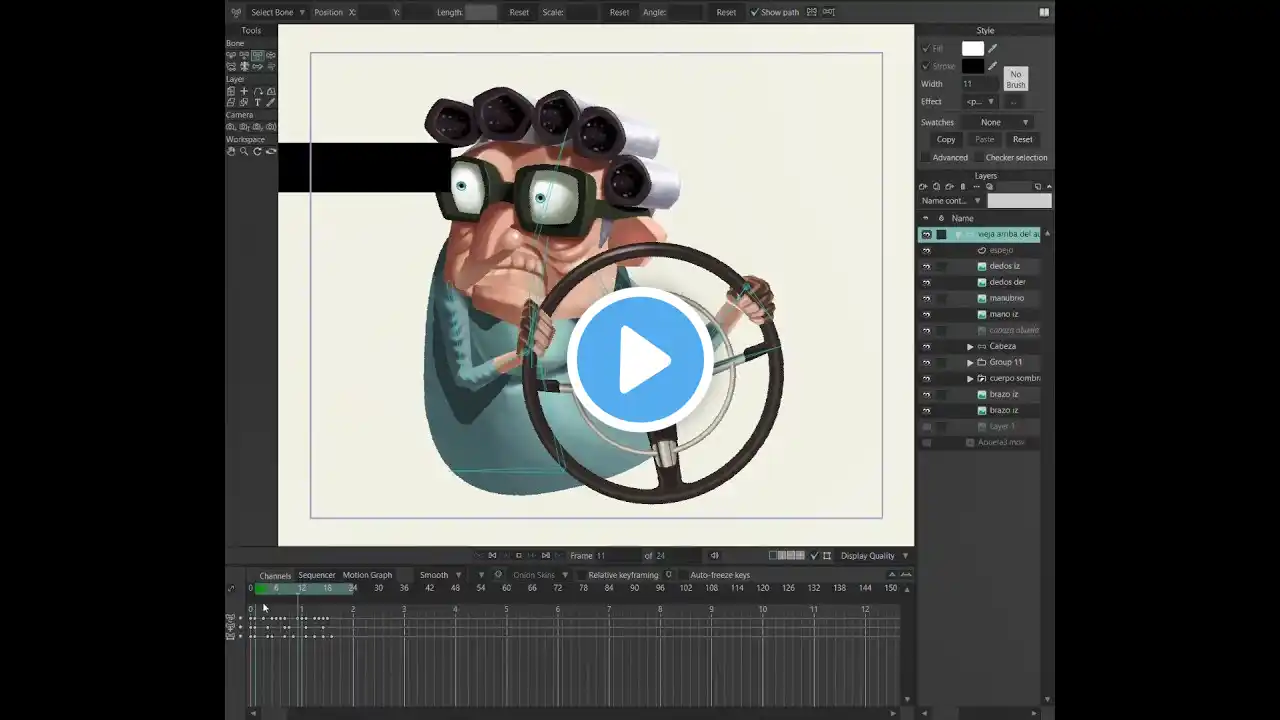Toggle the Show path checkbox
The width and height of the screenshot is (1280, 720).
tap(755, 12)
